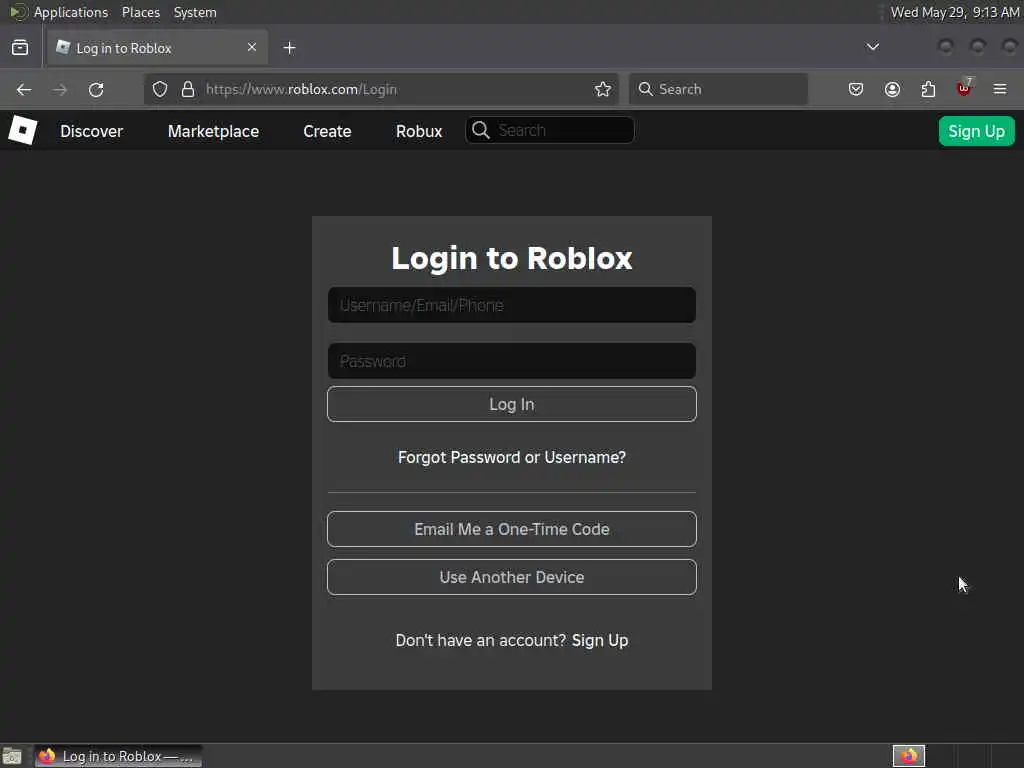
Task: Select the Log in to Roblox tab
Action: (x=157, y=48)
